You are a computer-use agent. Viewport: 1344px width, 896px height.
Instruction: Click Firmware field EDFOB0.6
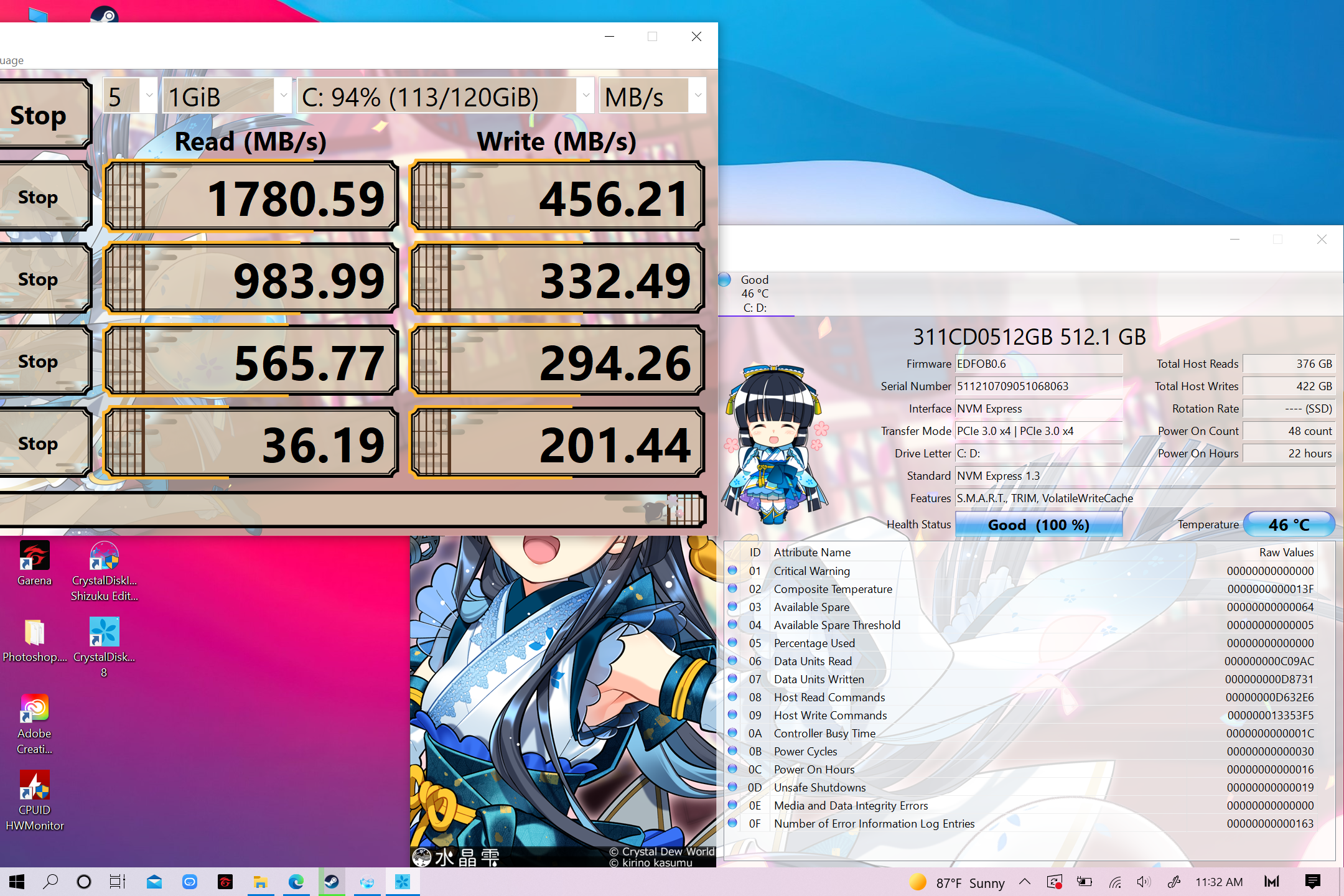tap(1038, 364)
